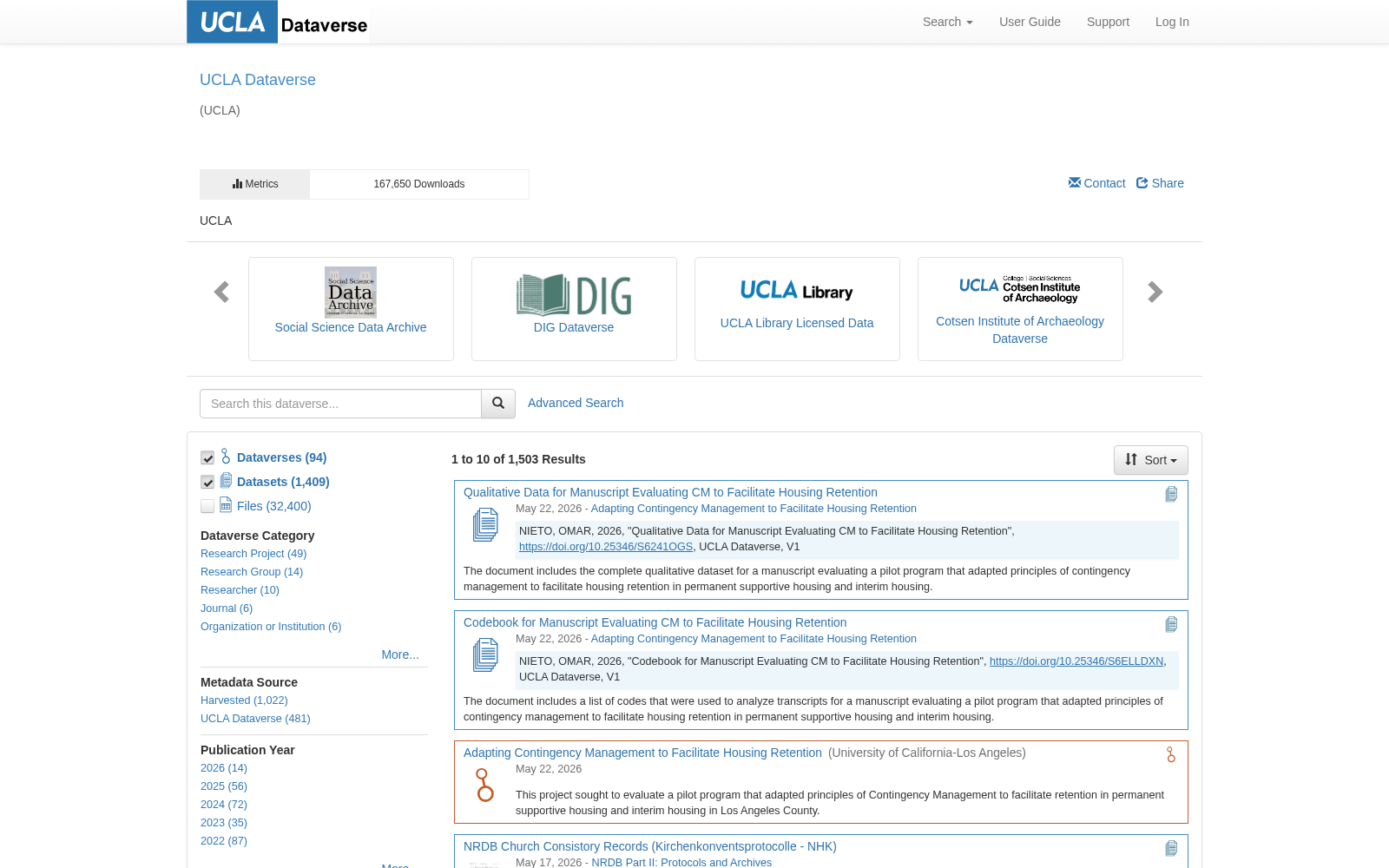Image resolution: width=1389 pixels, height=868 pixels.
Task: Filter by Research Group (14)
Action: [x=252, y=572]
